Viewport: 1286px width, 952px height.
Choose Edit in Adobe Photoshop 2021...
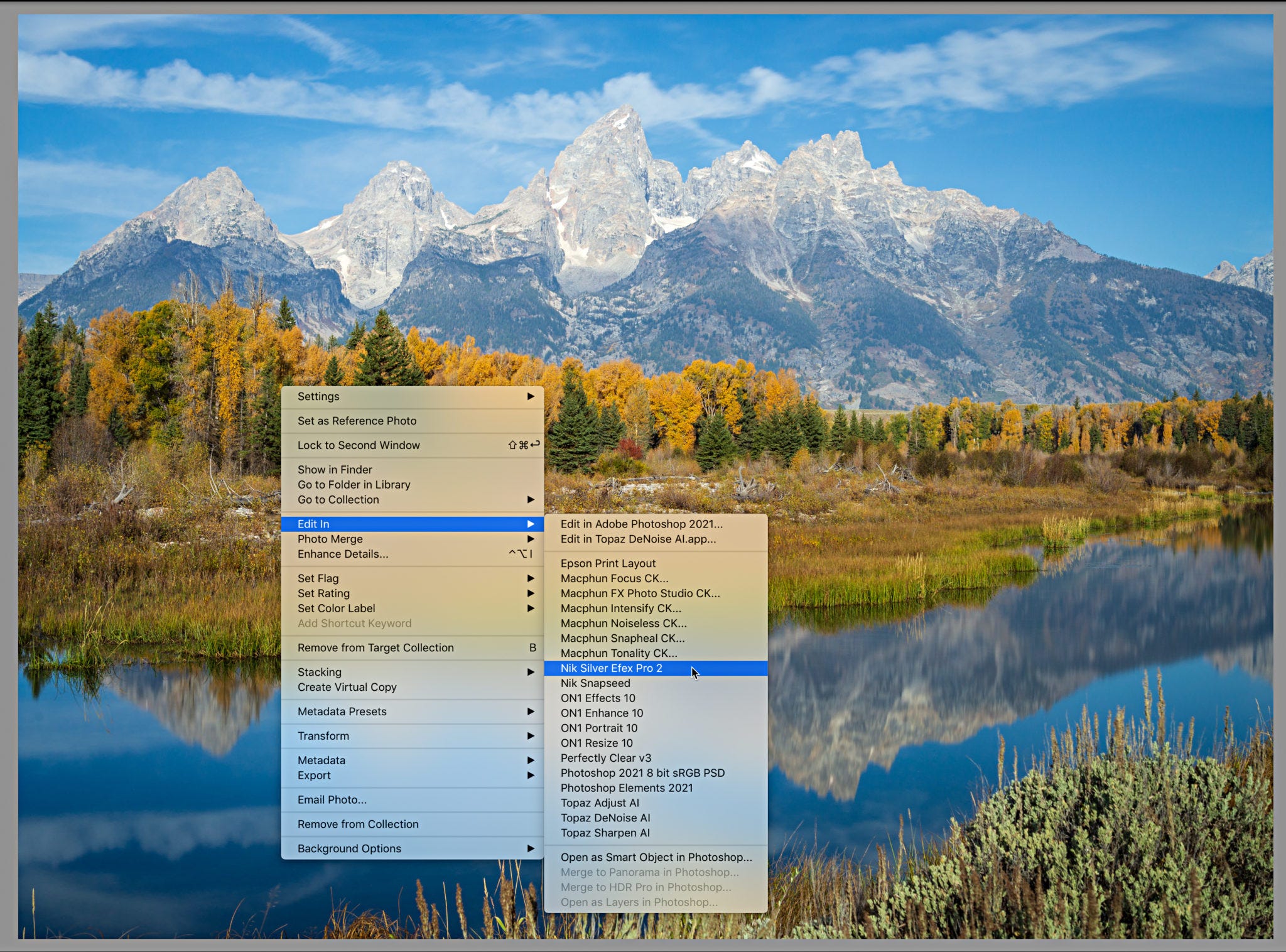656,524
